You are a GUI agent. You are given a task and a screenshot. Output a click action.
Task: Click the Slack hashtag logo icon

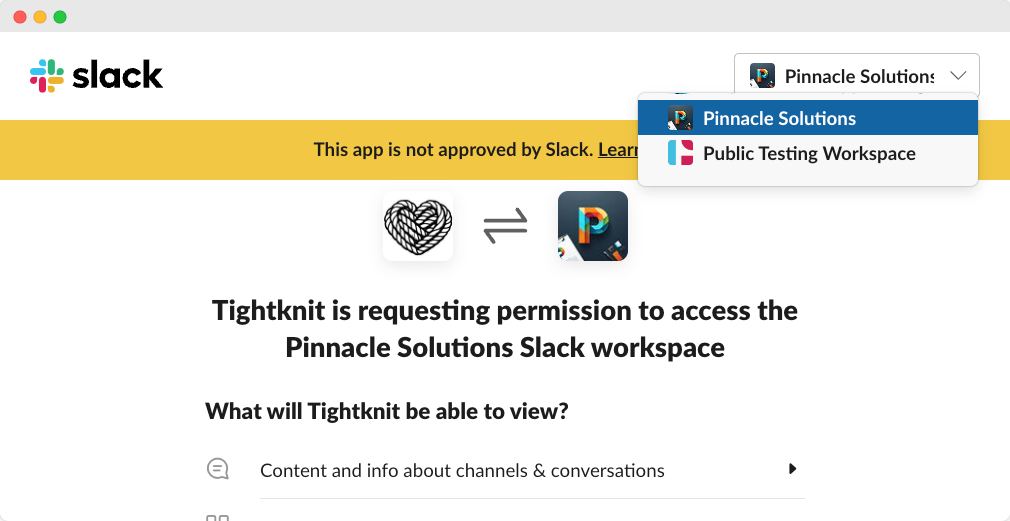click(x=47, y=75)
